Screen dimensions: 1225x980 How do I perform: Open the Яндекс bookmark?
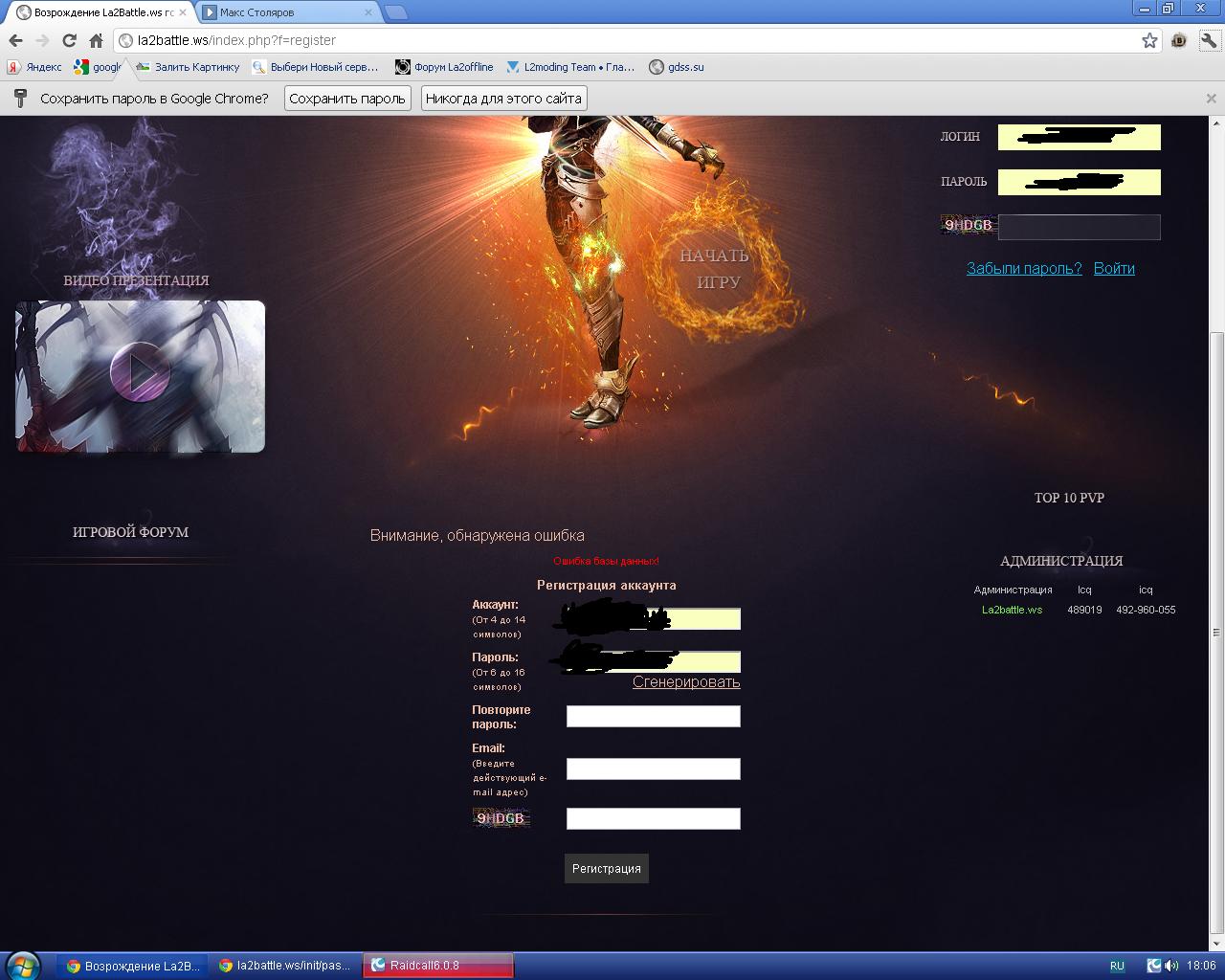(35, 67)
